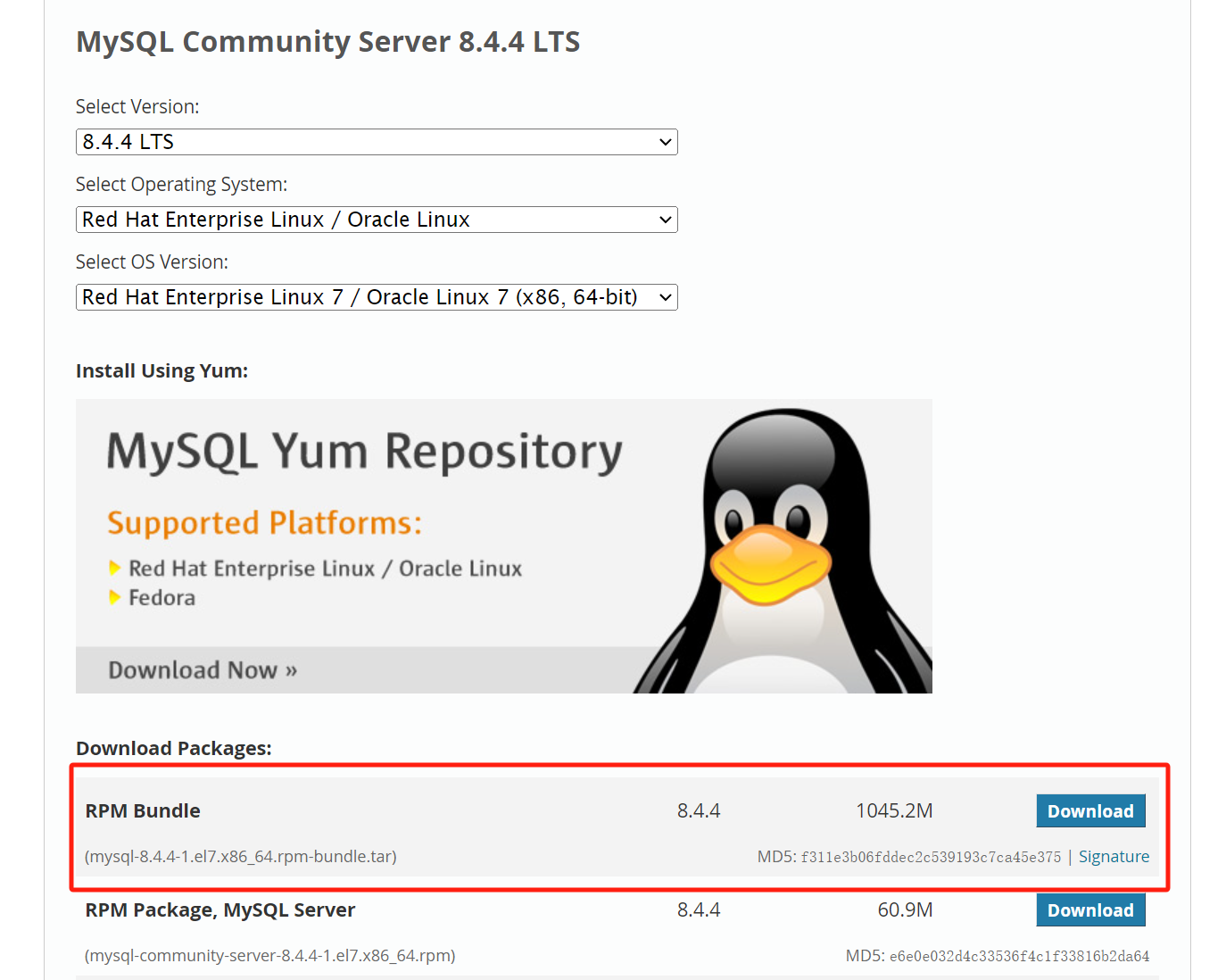The height and width of the screenshot is (980, 1226).
Task: Click the Supported Platforms heading in banner
Action: [x=264, y=523]
